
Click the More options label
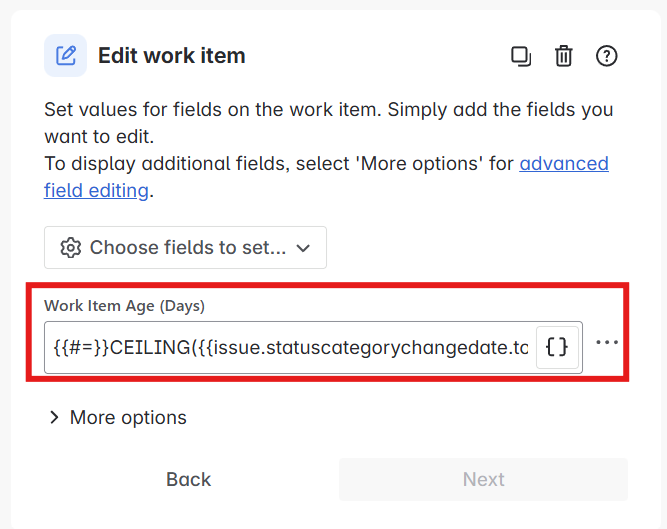coord(128,417)
